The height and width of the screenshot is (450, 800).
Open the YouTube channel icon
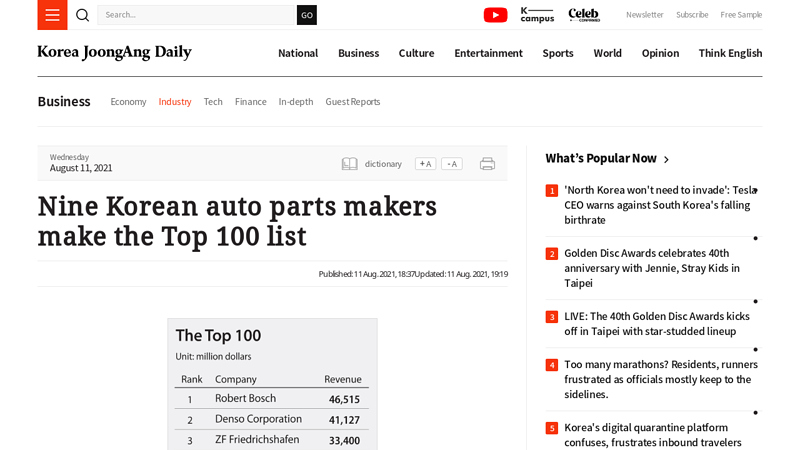pos(495,15)
